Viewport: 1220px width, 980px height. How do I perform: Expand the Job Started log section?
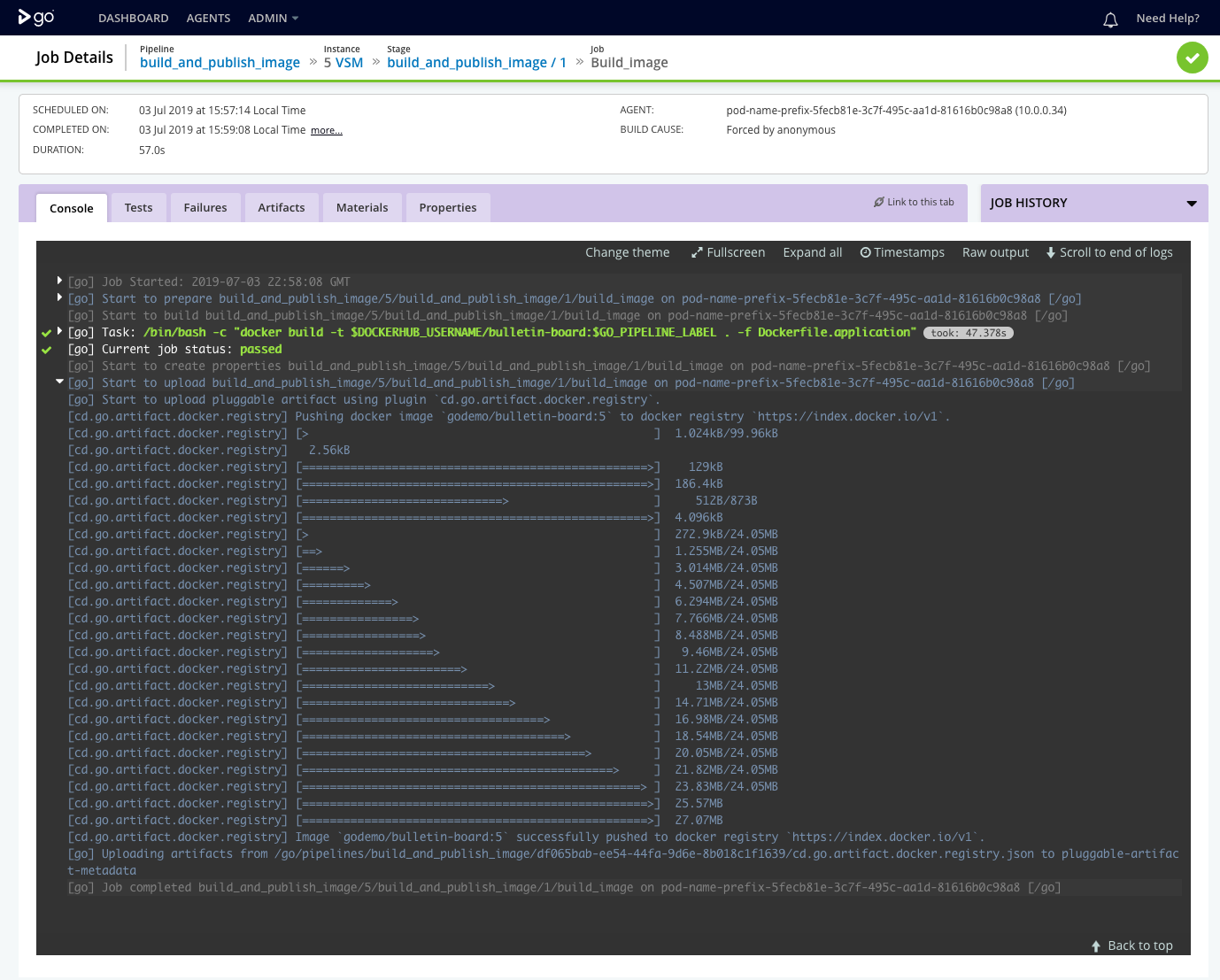point(59,280)
